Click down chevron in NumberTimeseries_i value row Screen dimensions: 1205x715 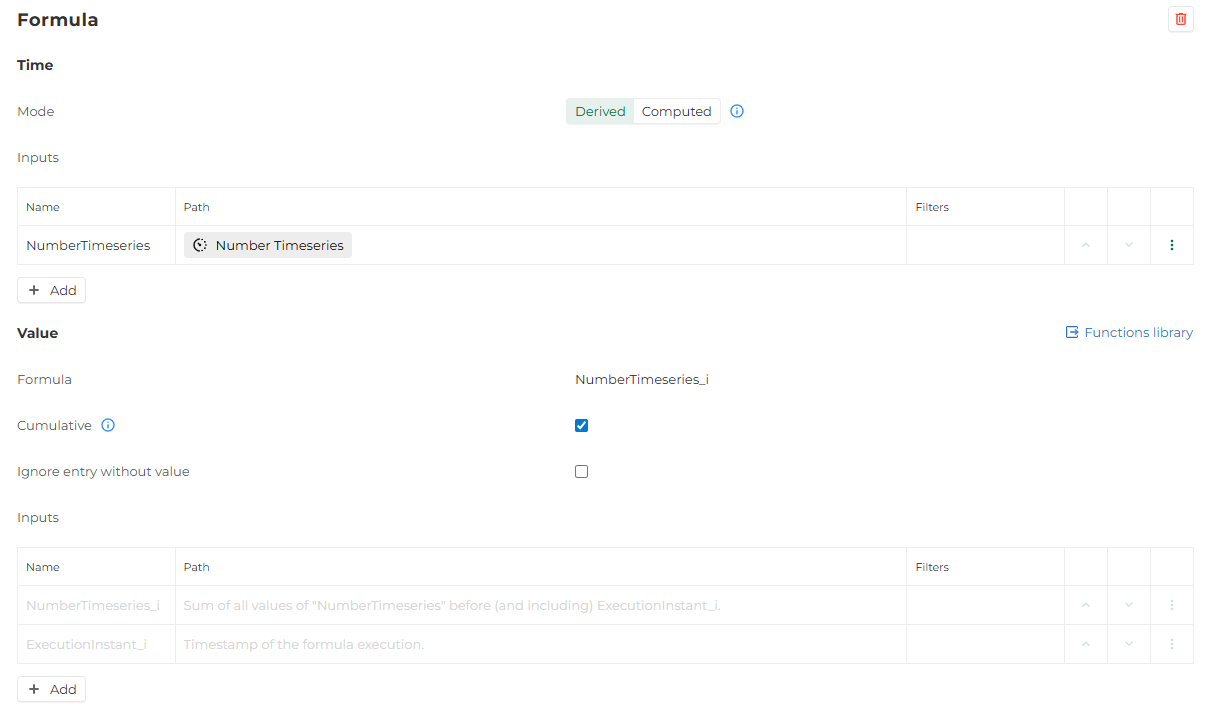coord(1128,605)
